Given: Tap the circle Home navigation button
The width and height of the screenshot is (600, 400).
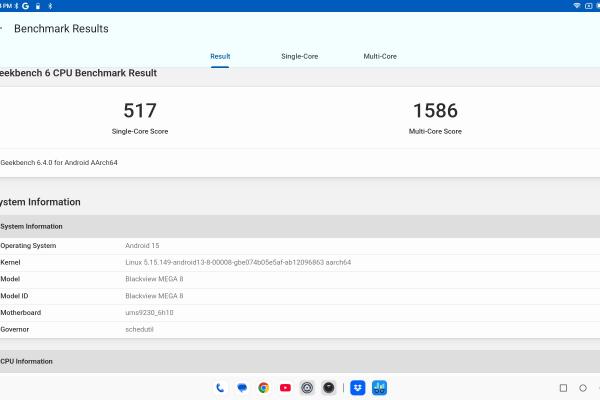Looking at the screenshot, I should click(x=583, y=388).
